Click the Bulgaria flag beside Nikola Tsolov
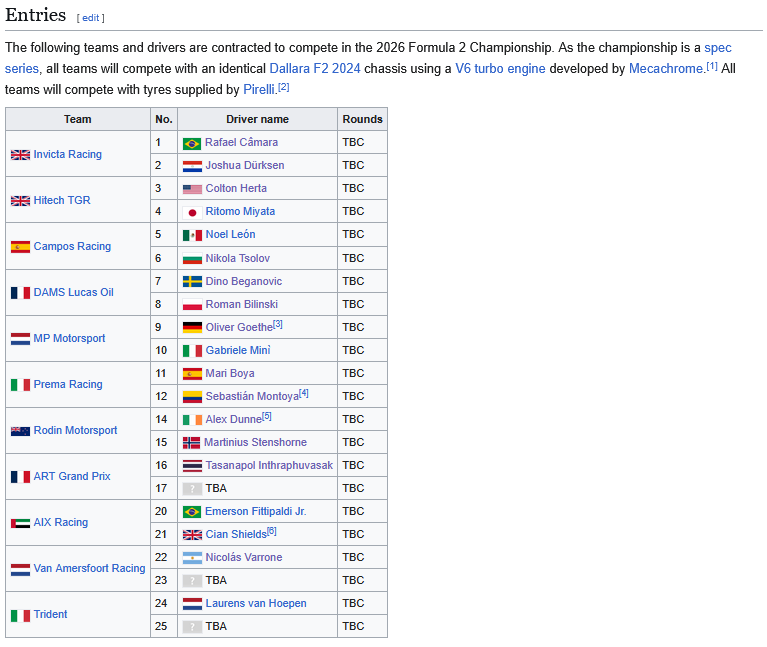Viewport: 767px width, 647px height. pos(192,259)
